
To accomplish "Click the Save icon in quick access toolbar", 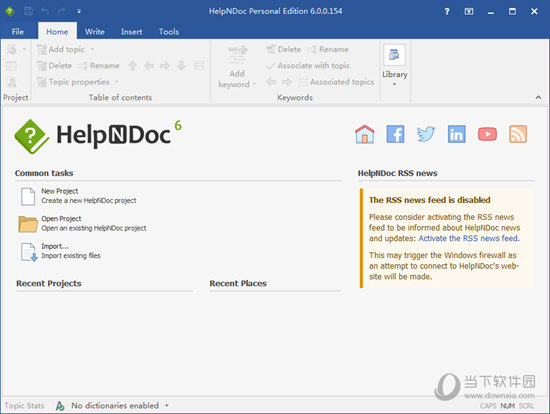I will coord(28,11).
